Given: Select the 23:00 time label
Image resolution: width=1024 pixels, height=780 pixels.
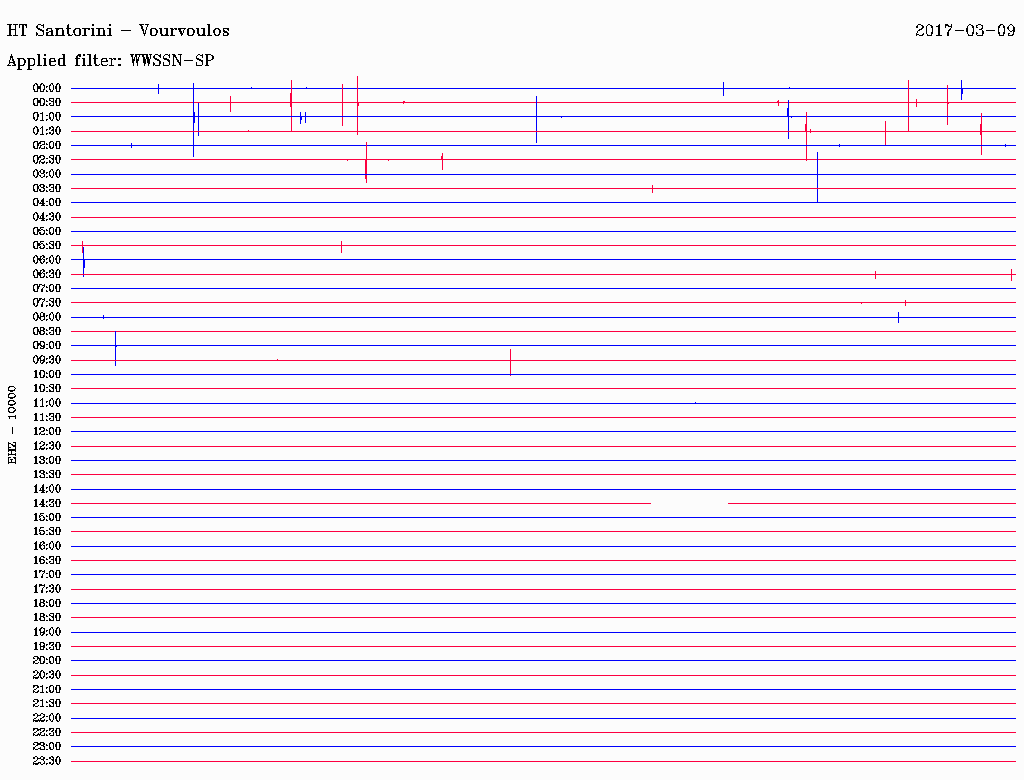Looking at the screenshot, I should click(47, 747).
